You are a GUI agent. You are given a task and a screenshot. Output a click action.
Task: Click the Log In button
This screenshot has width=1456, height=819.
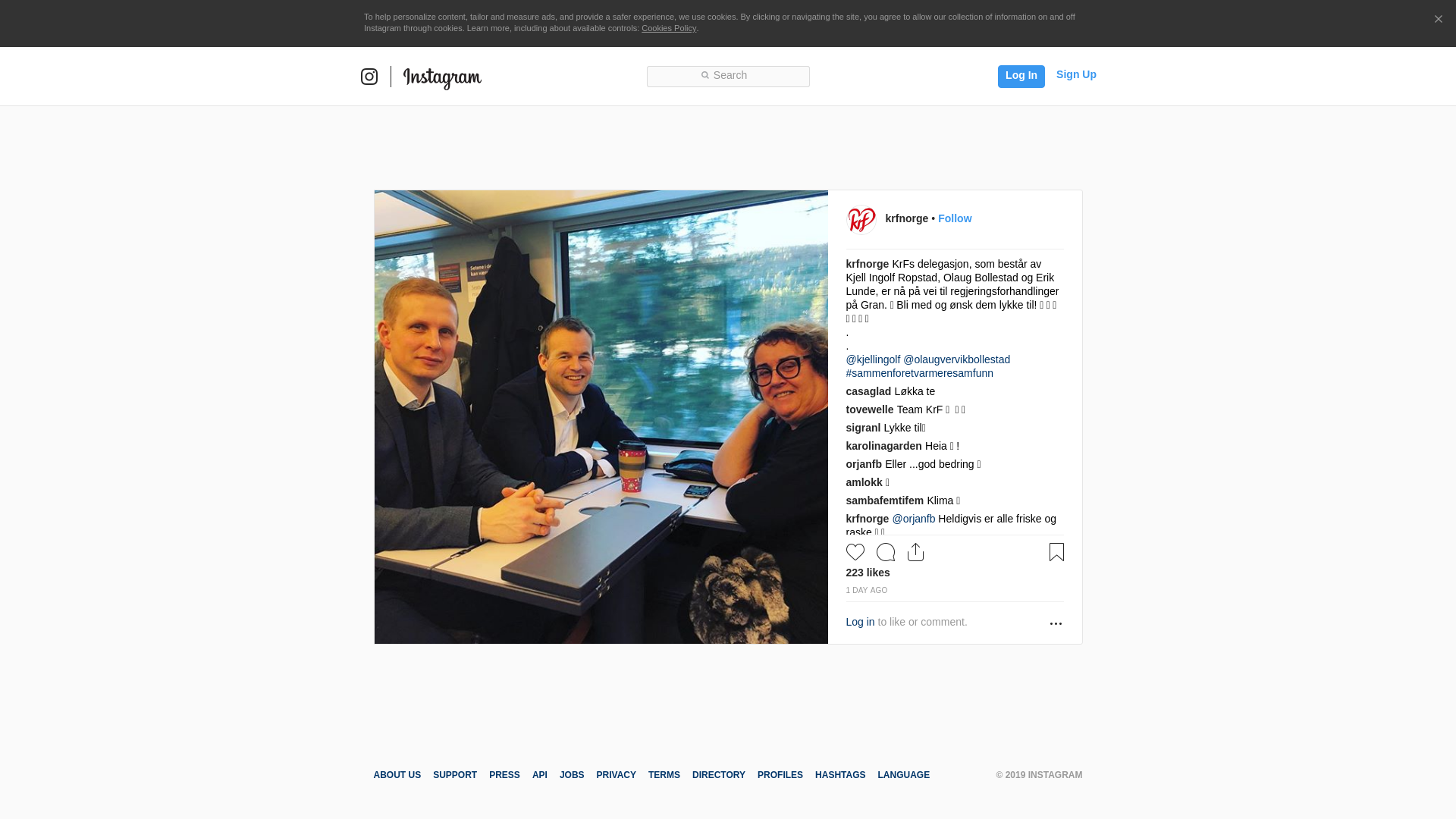(1021, 76)
